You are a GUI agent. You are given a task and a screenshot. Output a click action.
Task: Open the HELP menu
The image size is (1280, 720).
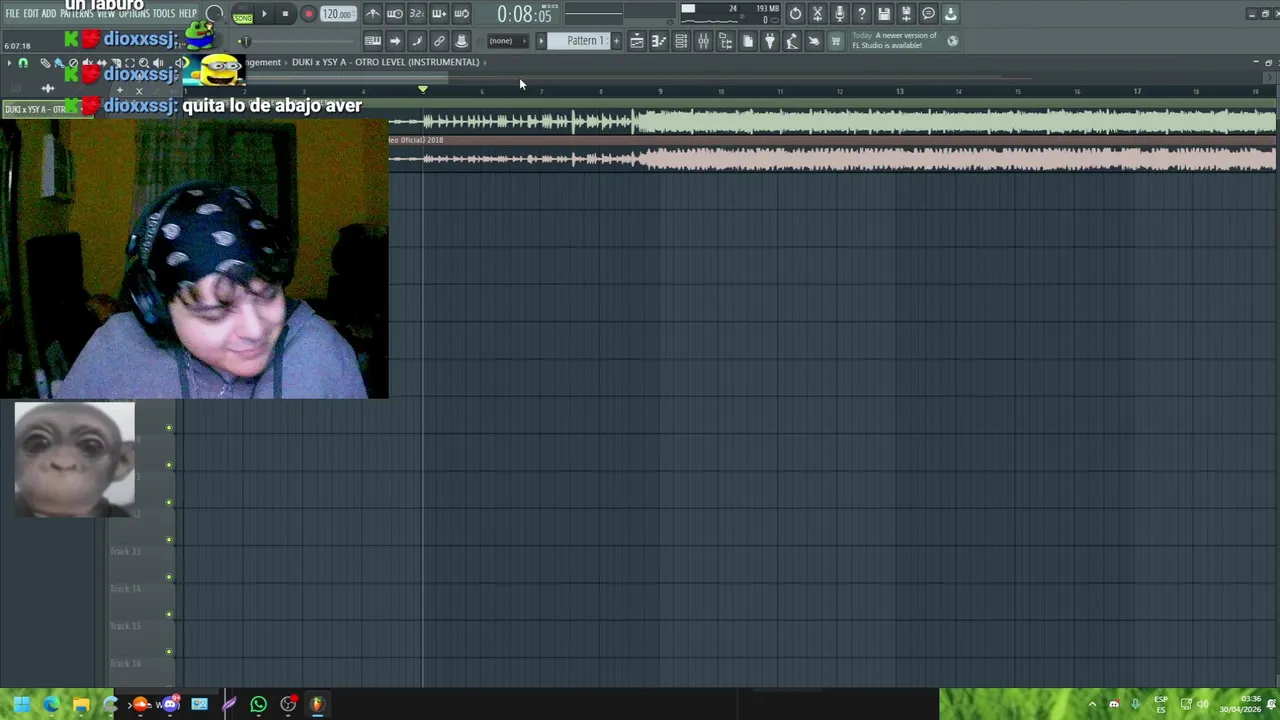pyautogui.click(x=188, y=14)
